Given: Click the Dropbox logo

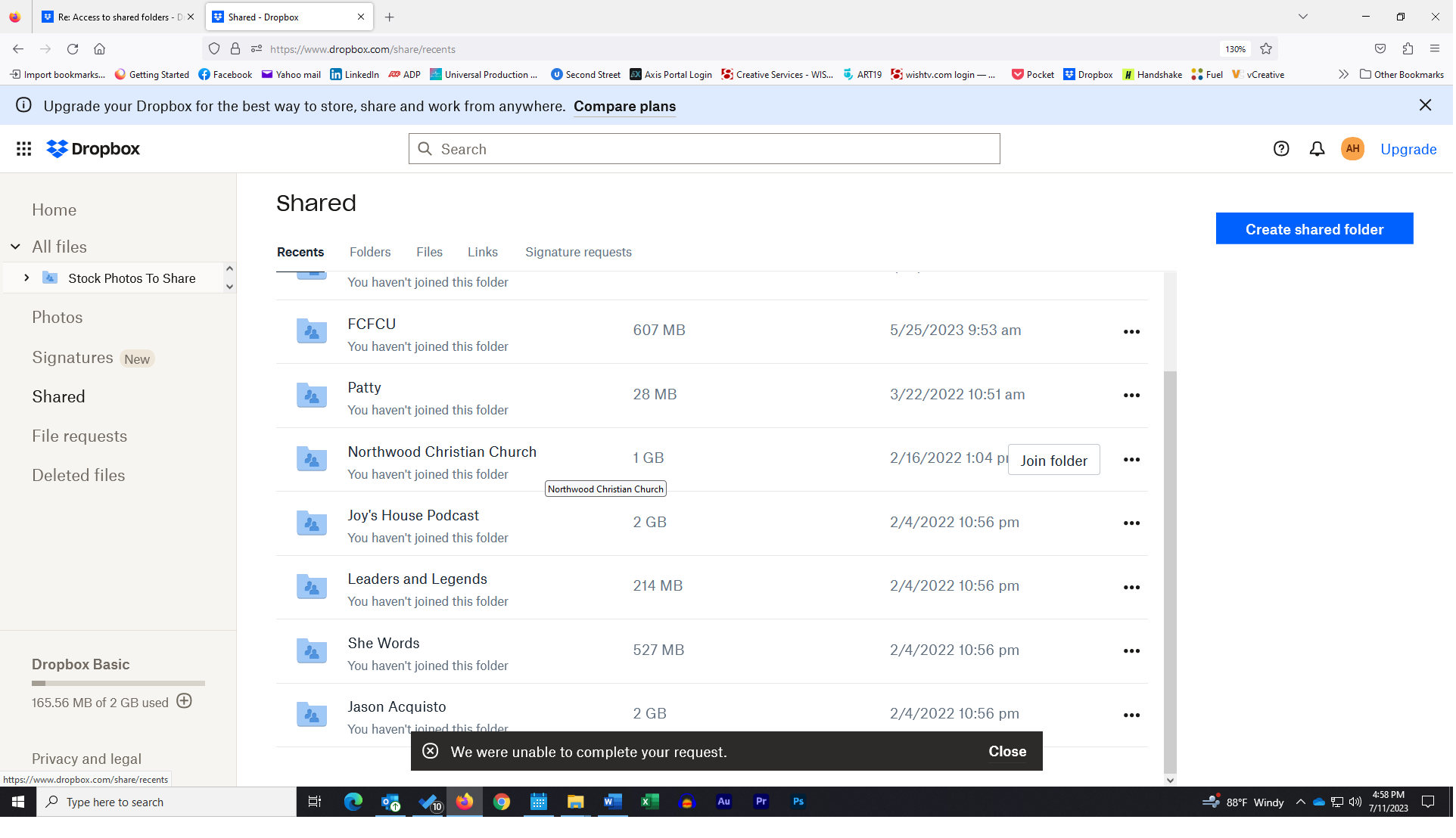Looking at the screenshot, I should (x=93, y=149).
